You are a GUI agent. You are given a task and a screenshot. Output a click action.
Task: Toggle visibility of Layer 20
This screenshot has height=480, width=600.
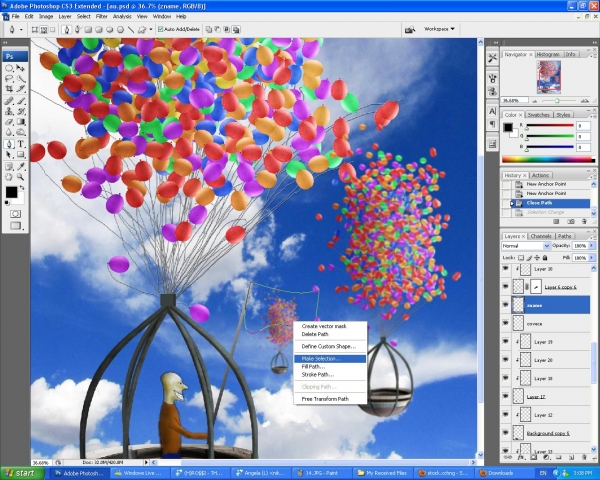(506, 360)
